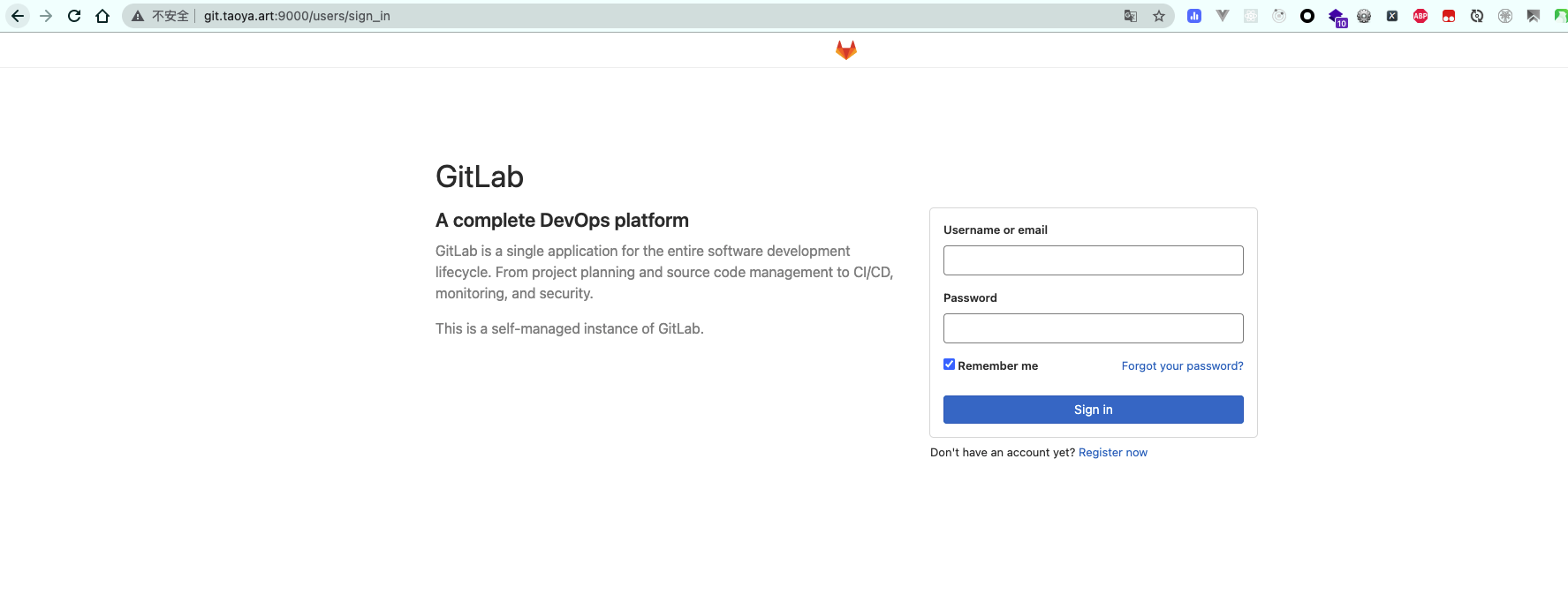Open the Adblock Plus ABP extension
The height and width of the screenshot is (602, 1568).
(x=1420, y=16)
